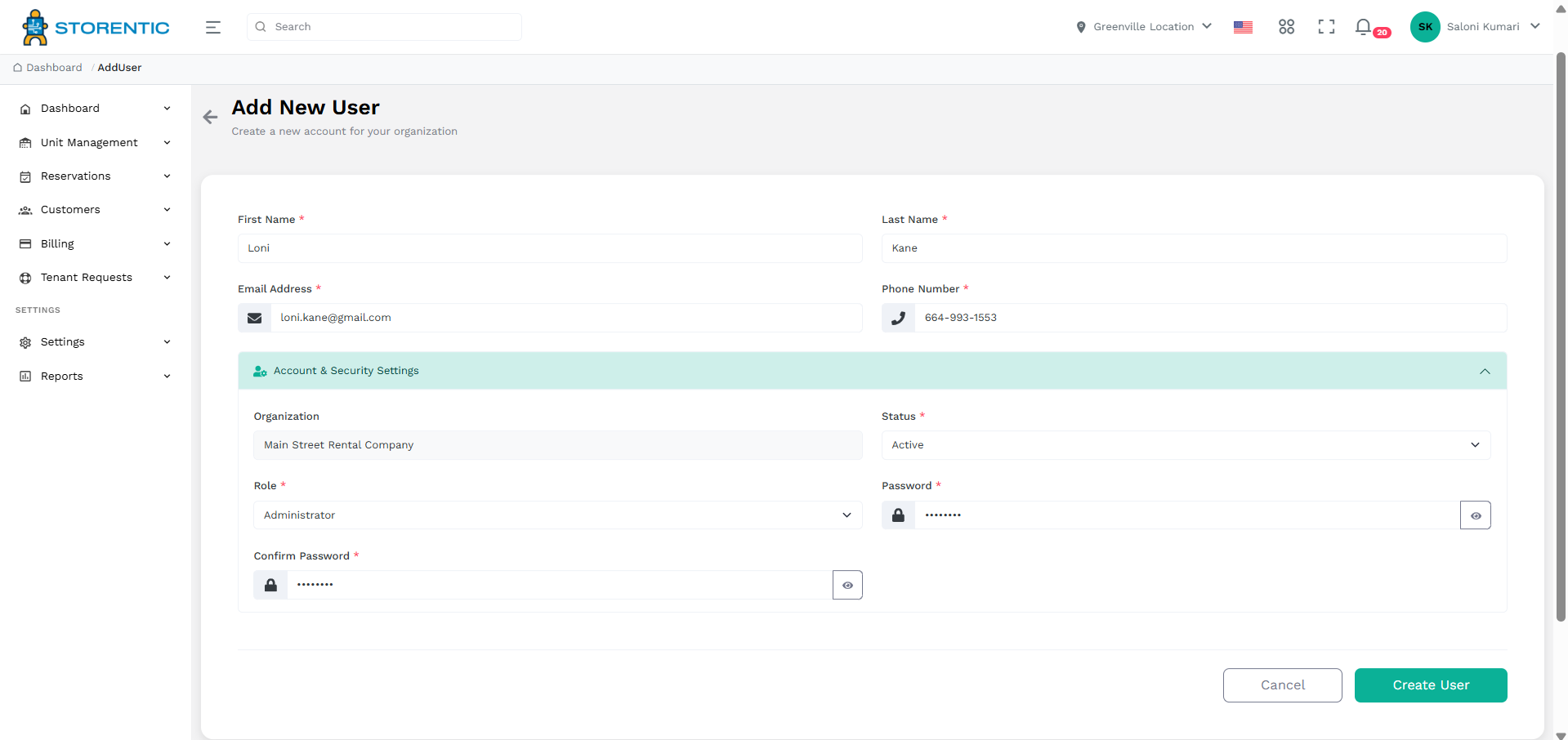Click the Storentic robot logo
1568x740 pixels.
(34, 26)
